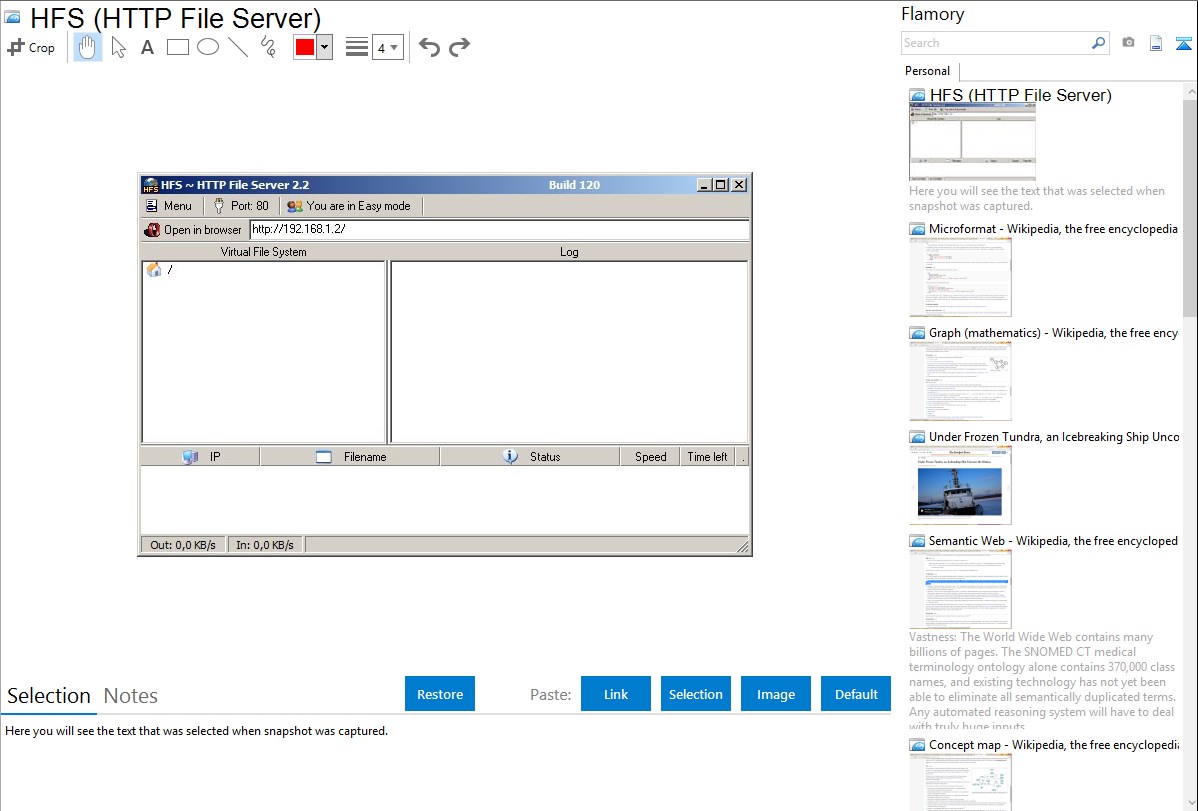
Task: Click the line thickness icon
Action: [357, 47]
